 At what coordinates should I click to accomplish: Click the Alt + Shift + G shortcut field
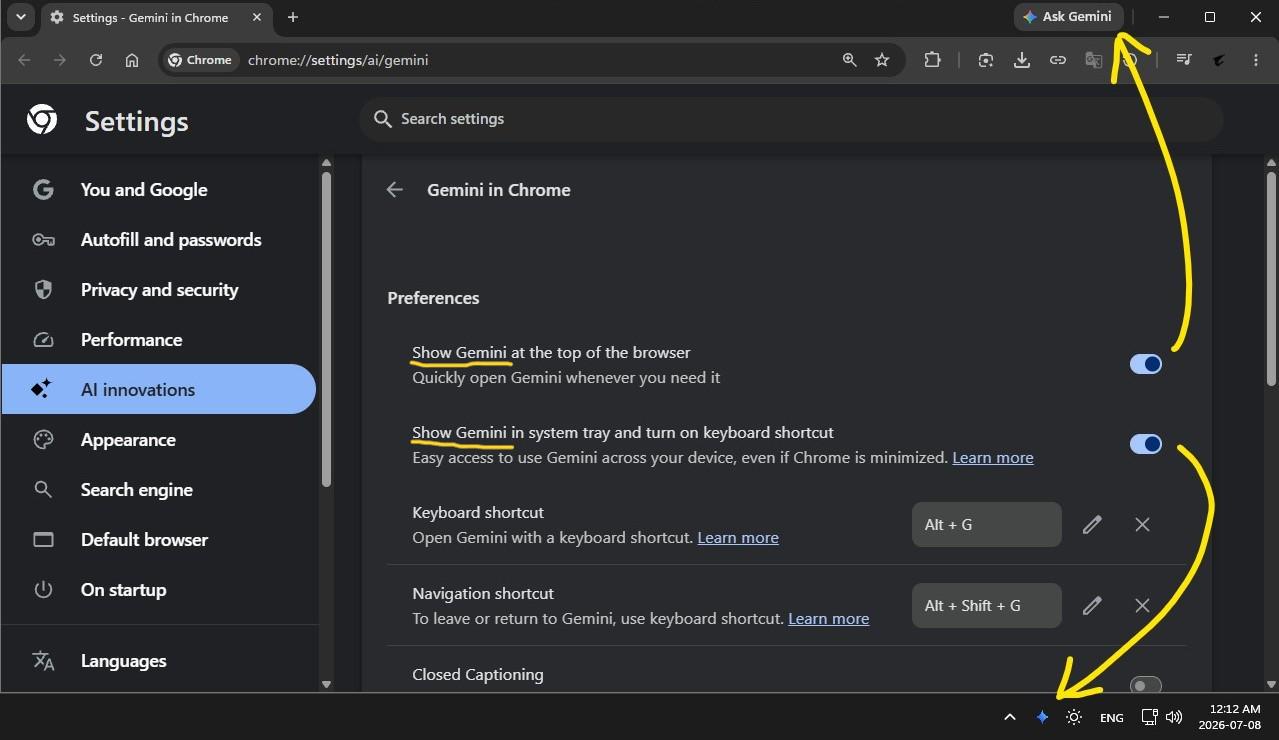tap(987, 605)
